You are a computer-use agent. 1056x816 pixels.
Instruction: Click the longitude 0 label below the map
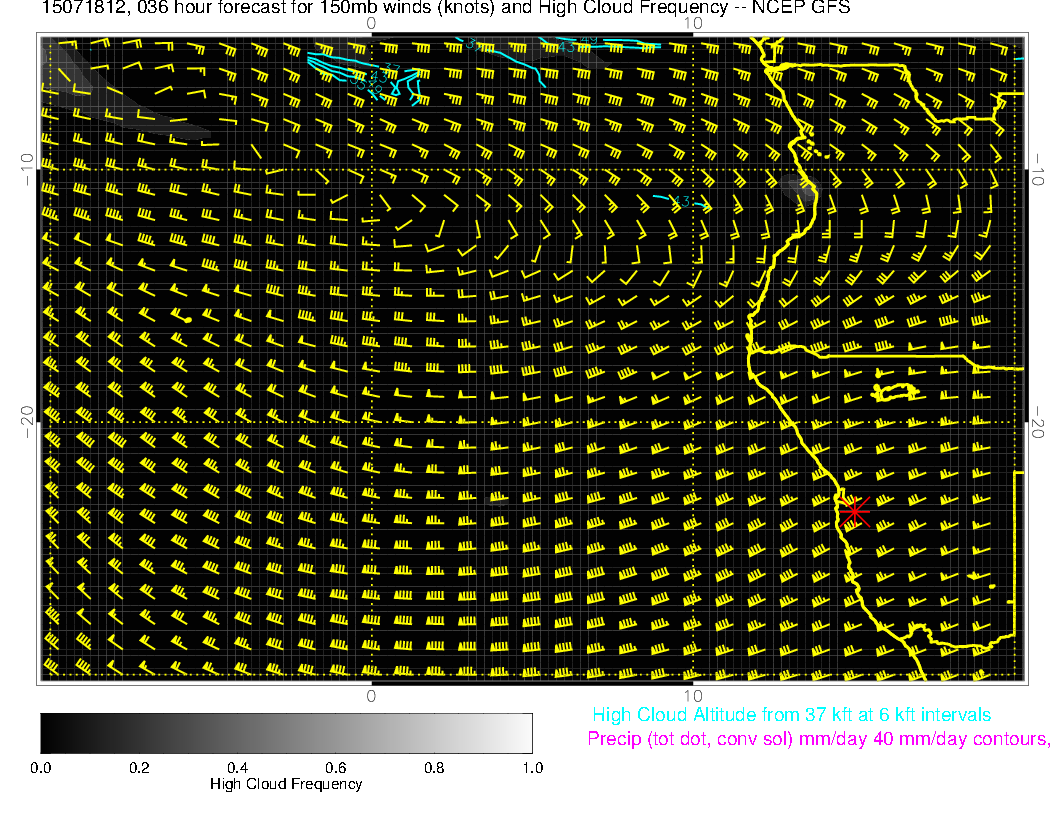click(x=371, y=696)
